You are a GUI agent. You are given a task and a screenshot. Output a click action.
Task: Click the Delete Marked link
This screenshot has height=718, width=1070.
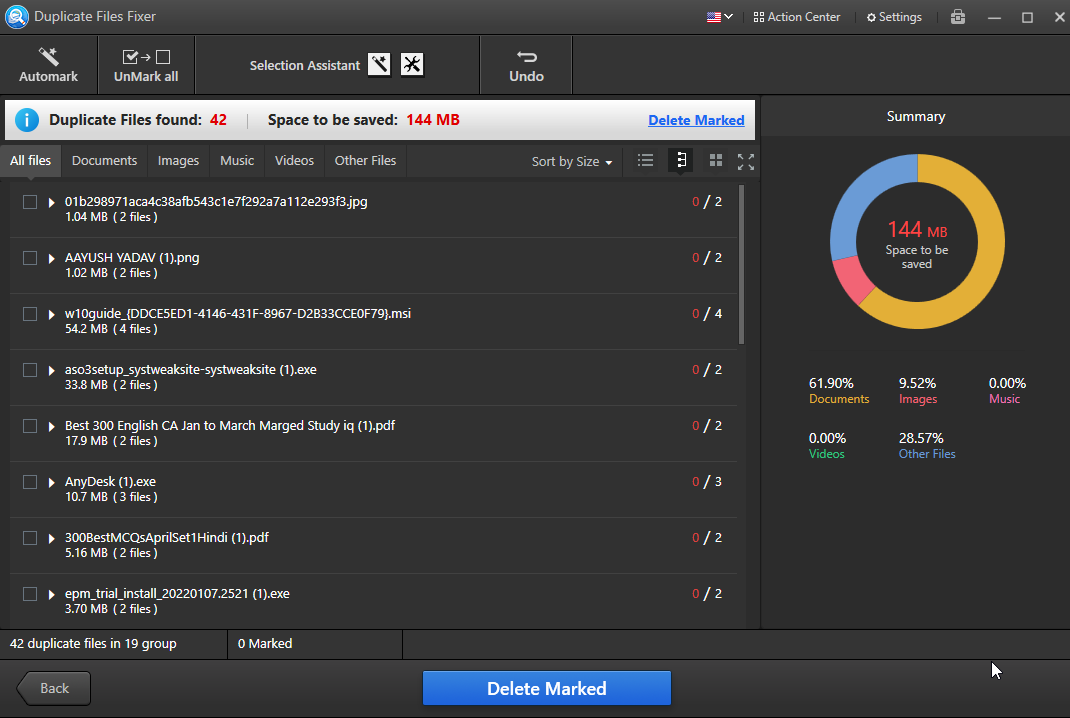(696, 119)
